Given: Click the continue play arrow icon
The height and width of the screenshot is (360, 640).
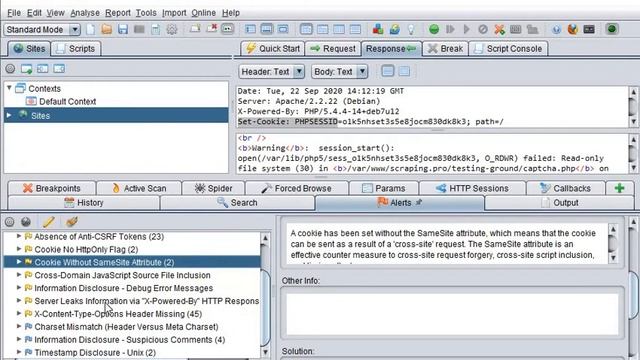Looking at the screenshot, I should (x=467, y=29).
